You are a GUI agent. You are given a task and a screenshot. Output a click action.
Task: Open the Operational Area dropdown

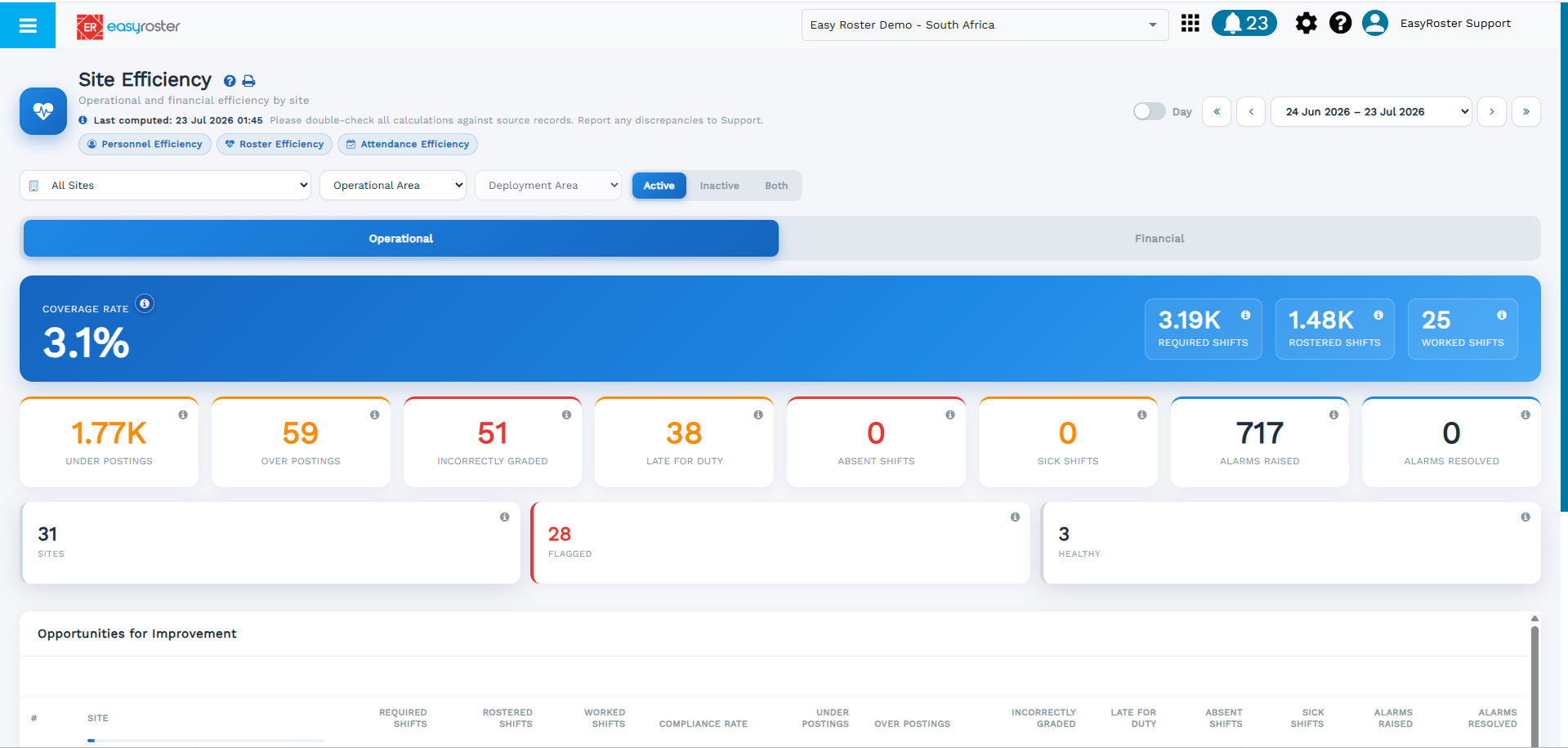point(392,186)
